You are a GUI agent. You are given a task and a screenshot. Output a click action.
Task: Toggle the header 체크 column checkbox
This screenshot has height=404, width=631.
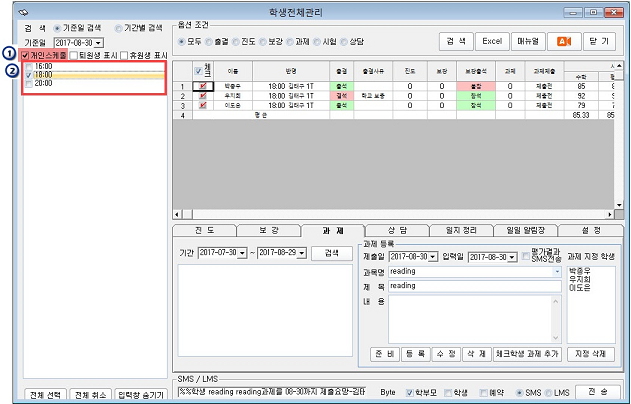click(x=196, y=71)
